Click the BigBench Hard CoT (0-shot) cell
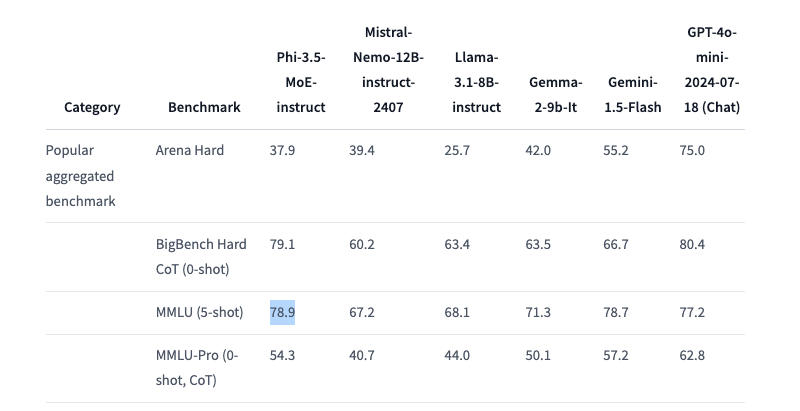Viewport: 800px width, 411px height. (201, 257)
